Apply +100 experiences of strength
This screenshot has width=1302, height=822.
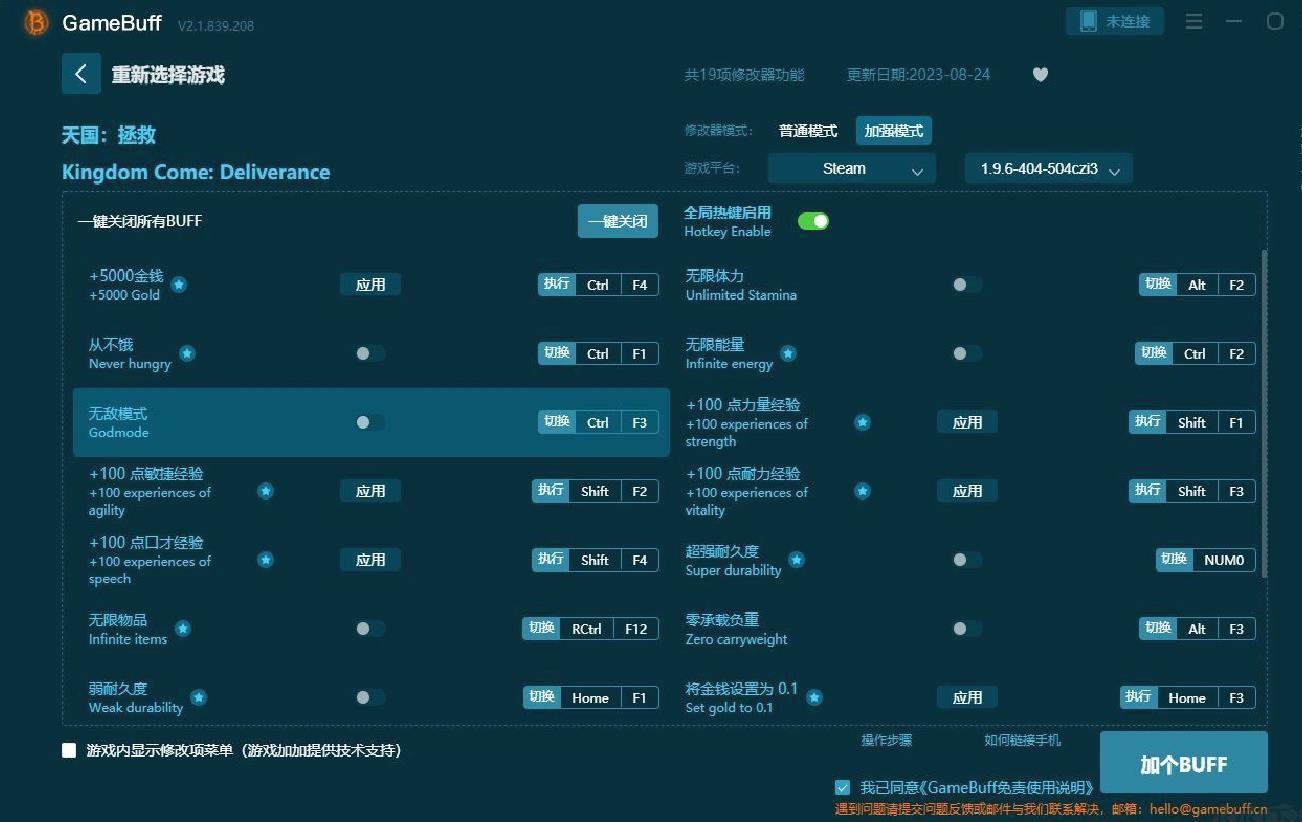tap(967, 422)
